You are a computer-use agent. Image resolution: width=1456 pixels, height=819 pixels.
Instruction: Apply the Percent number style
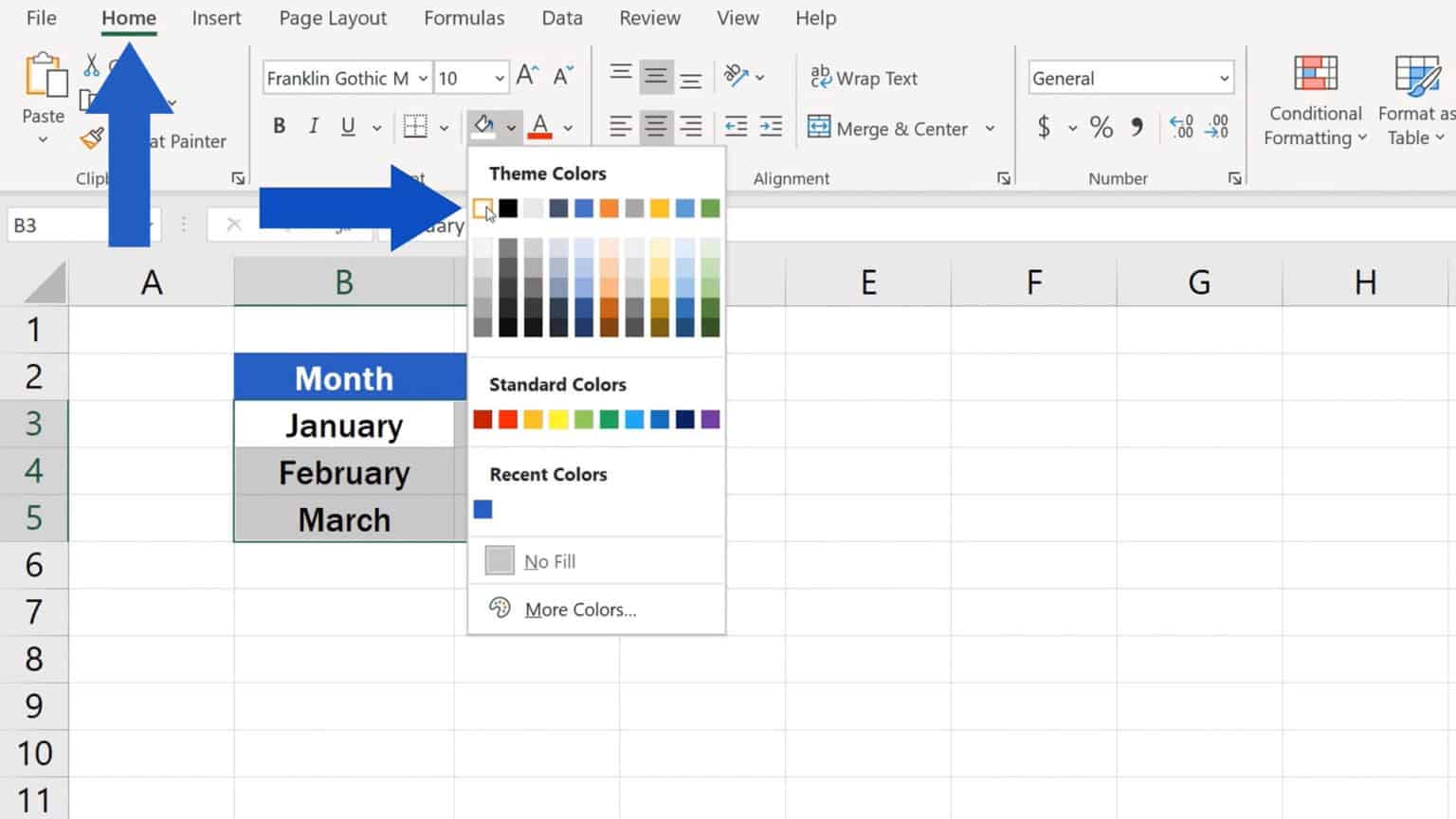pyautogui.click(x=1101, y=126)
